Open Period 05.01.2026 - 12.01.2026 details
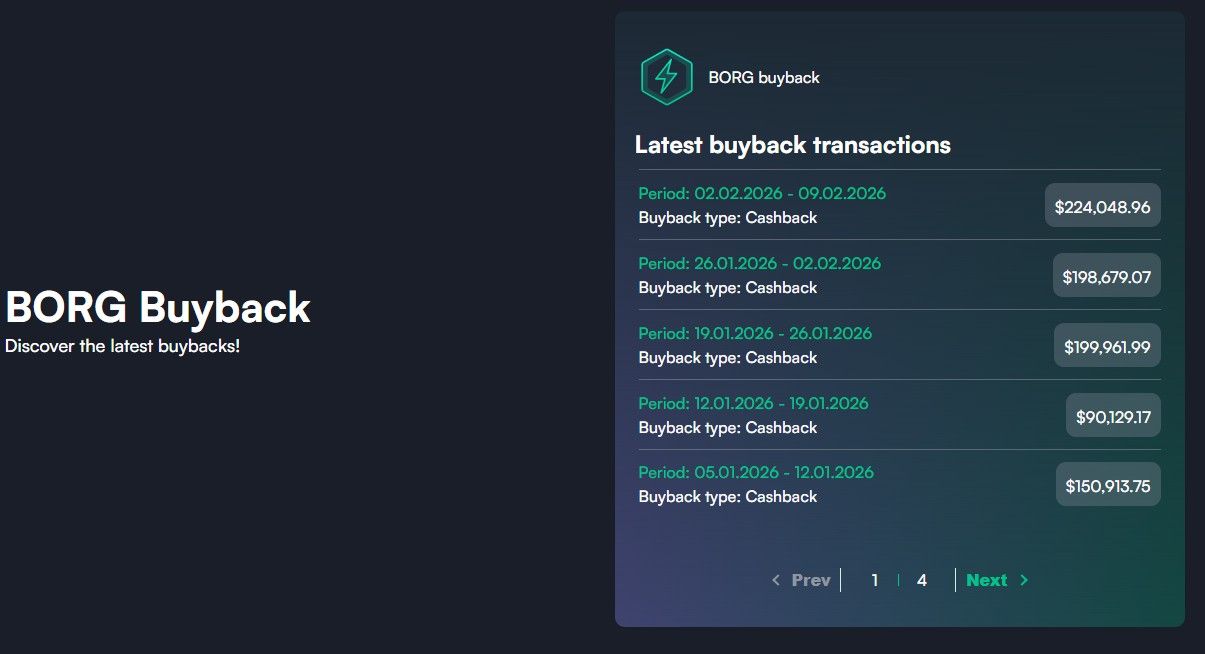The height and width of the screenshot is (654, 1205). 756,472
